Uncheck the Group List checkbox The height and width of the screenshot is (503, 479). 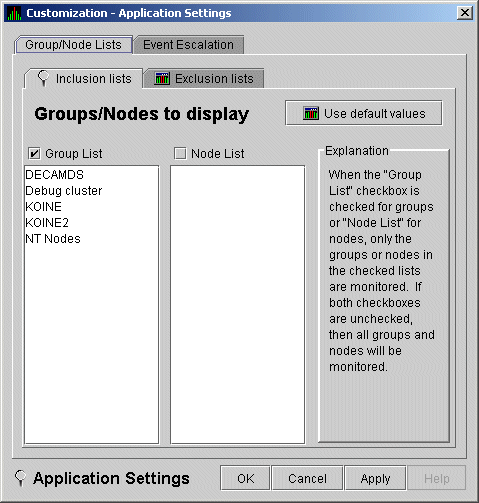[x=34, y=154]
